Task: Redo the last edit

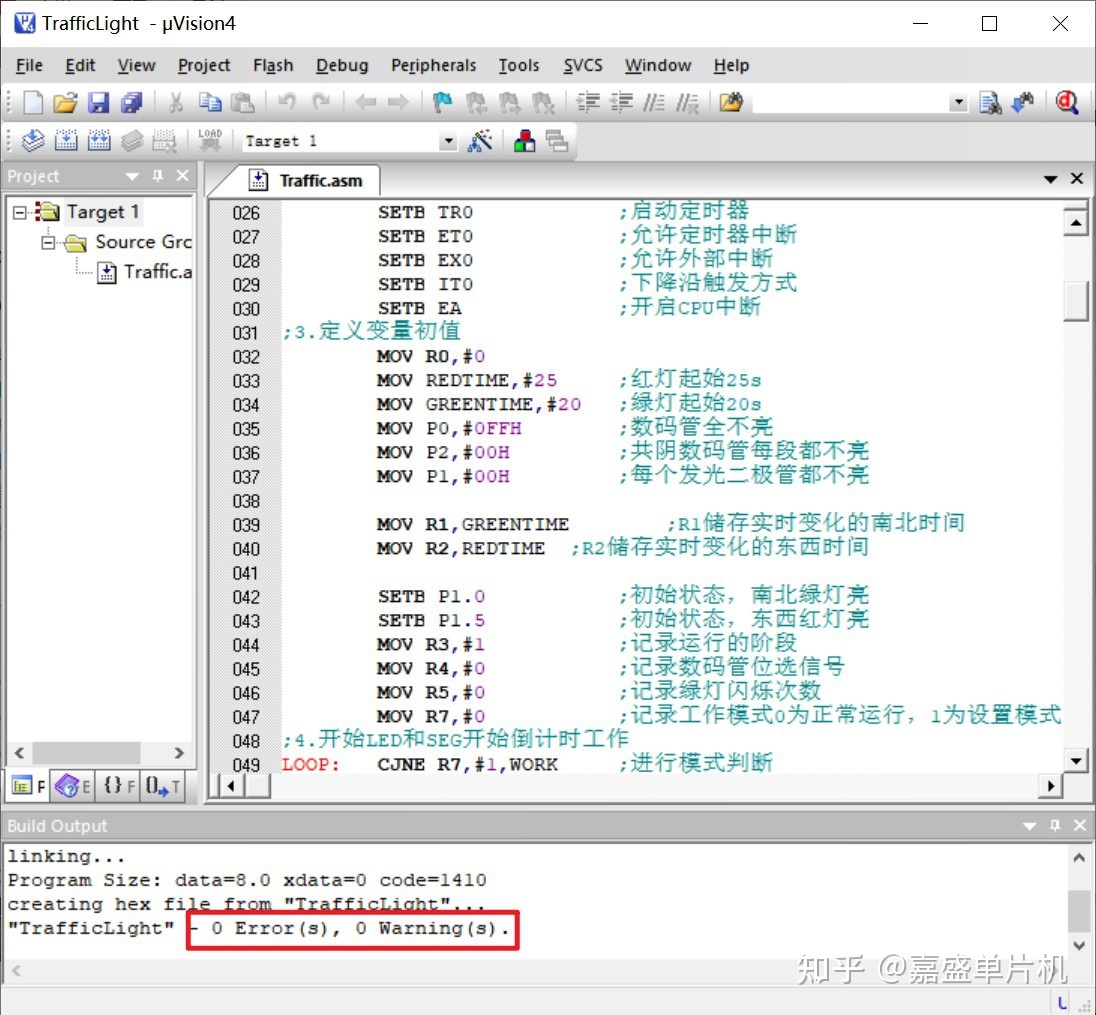Action: pos(321,103)
